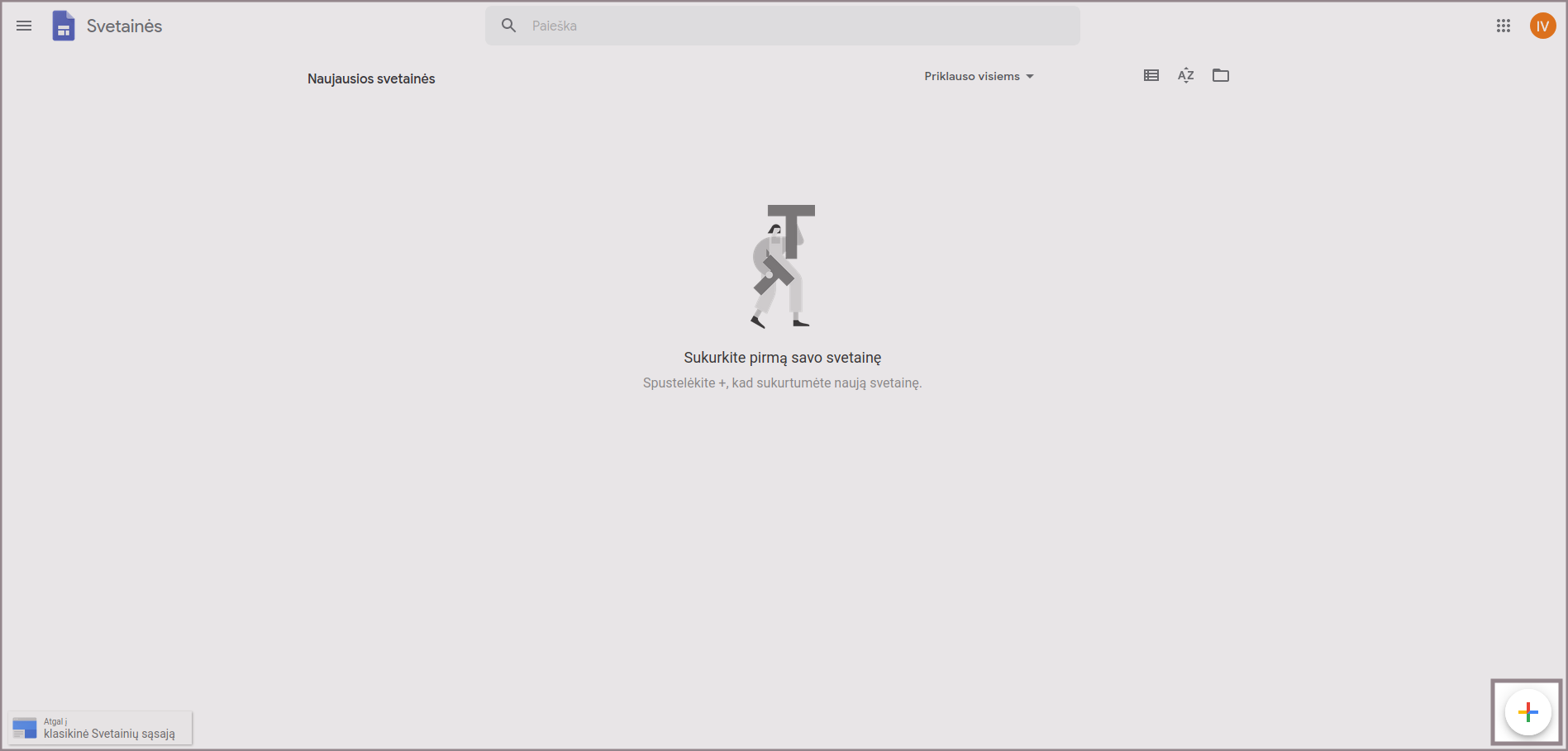The height and width of the screenshot is (751, 1568).
Task: Click "Sukurkite pirmą savo svetainę" text
Action: click(x=782, y=358)
